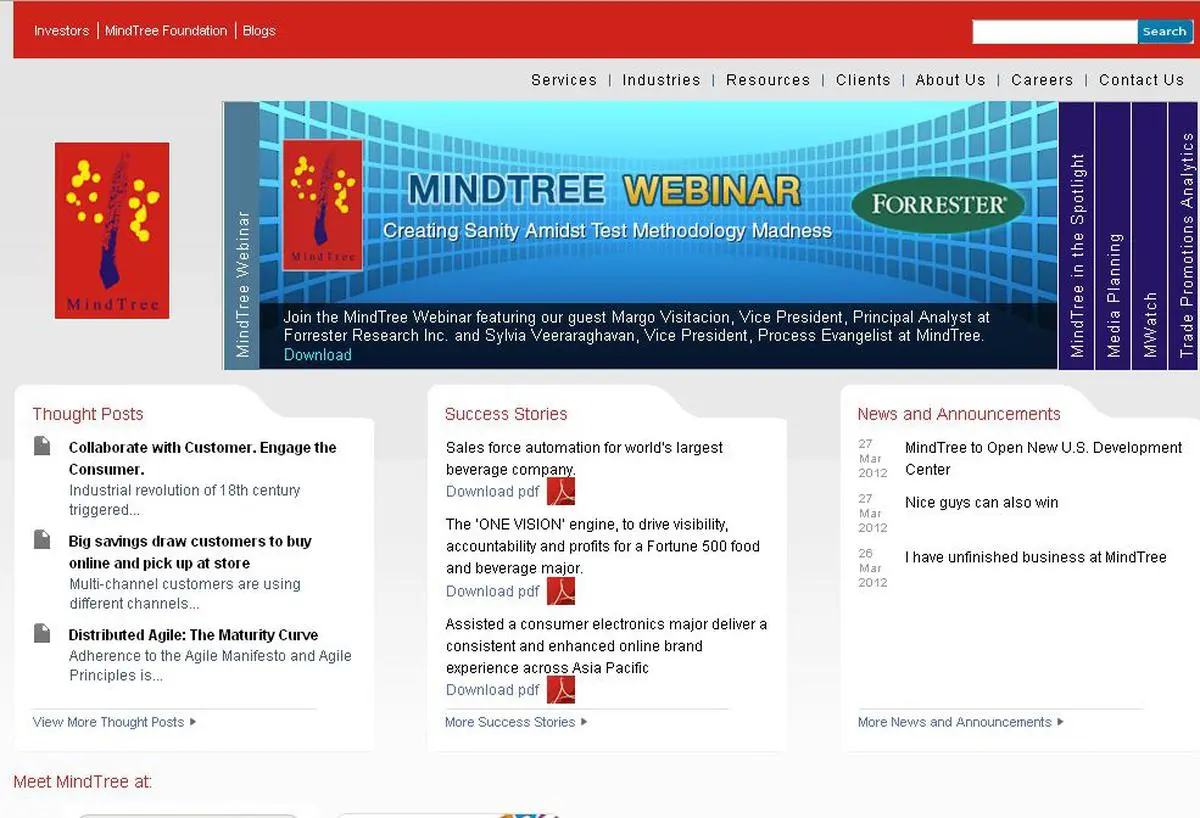The height and width of the screenshot is (818, 1200).
Task: Click the Thought Posts section heading
Action: 88,414
